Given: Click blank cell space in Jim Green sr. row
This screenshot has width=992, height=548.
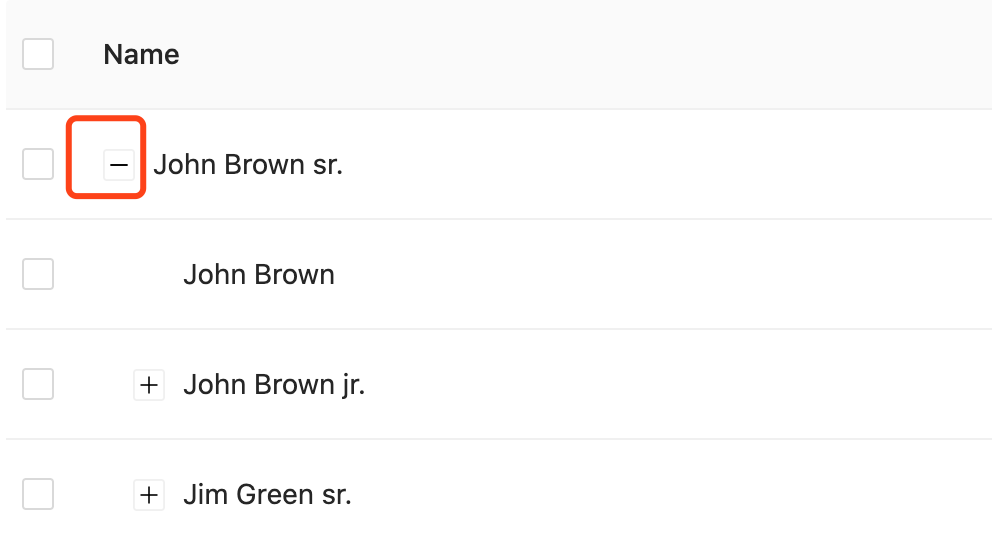Looking at the screenshot, I should pos(671,494).
